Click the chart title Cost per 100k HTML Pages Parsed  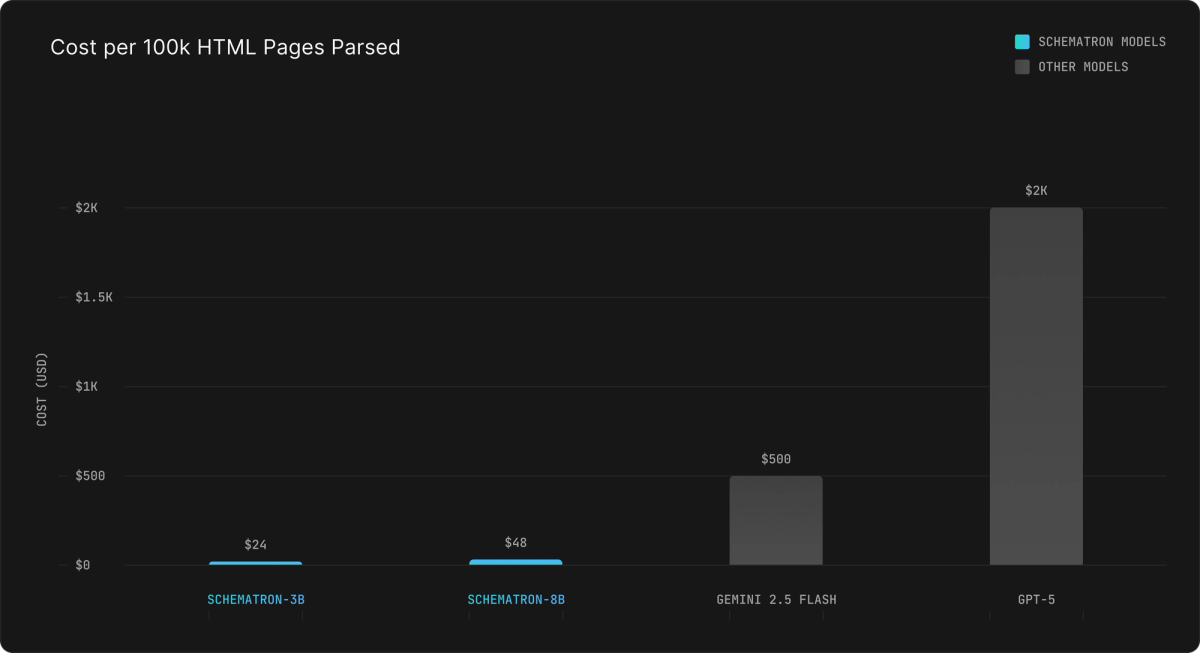point(226,47)
